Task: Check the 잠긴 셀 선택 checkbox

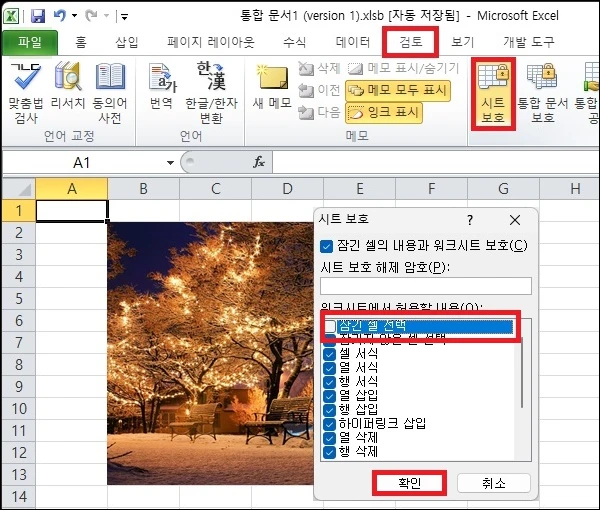Action: (x=330, y=326)
